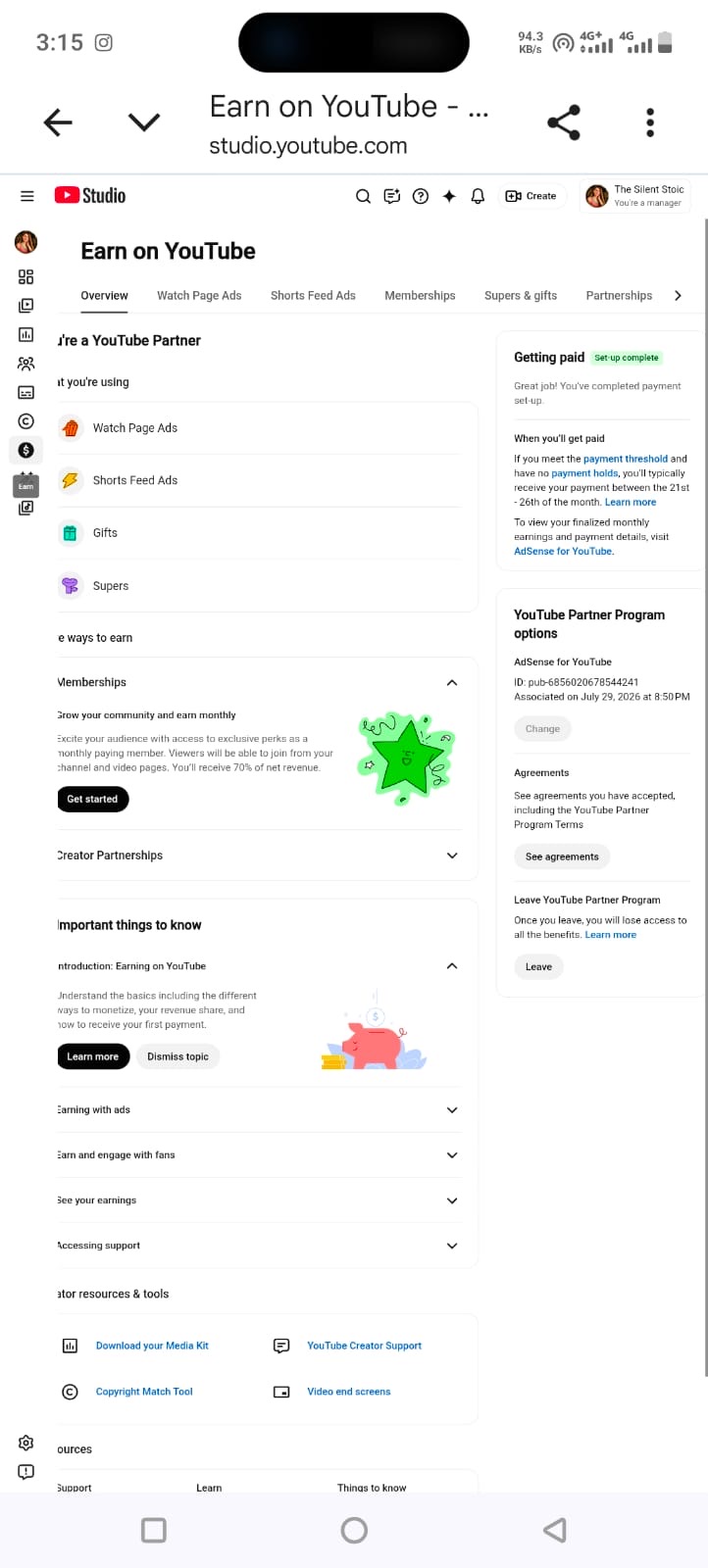Open Analytics icon in left sidebar
The image size is (708, 1568).
point(26,334)
